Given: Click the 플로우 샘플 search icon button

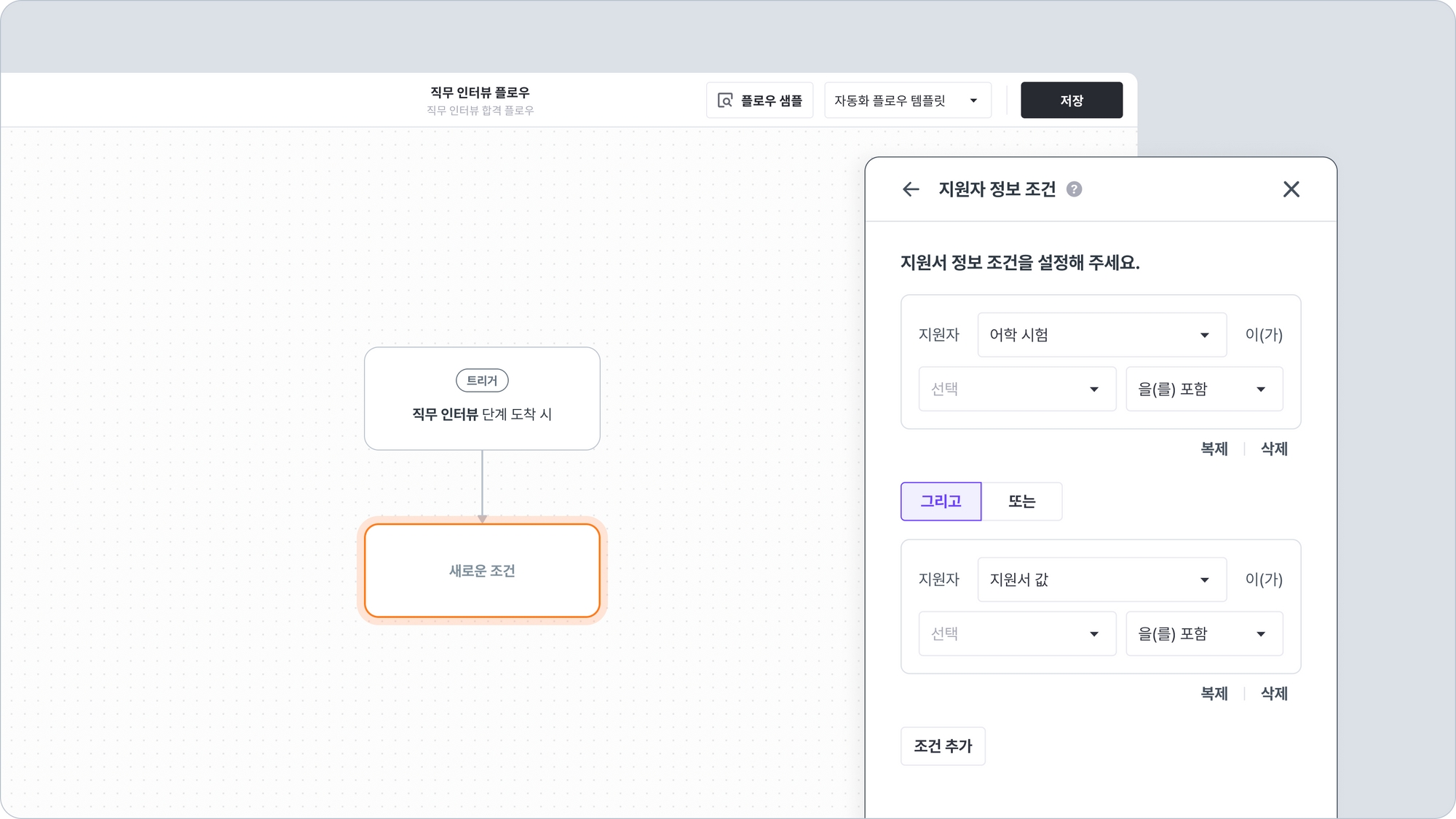Looking at the screenshot, I should (759, 100).
